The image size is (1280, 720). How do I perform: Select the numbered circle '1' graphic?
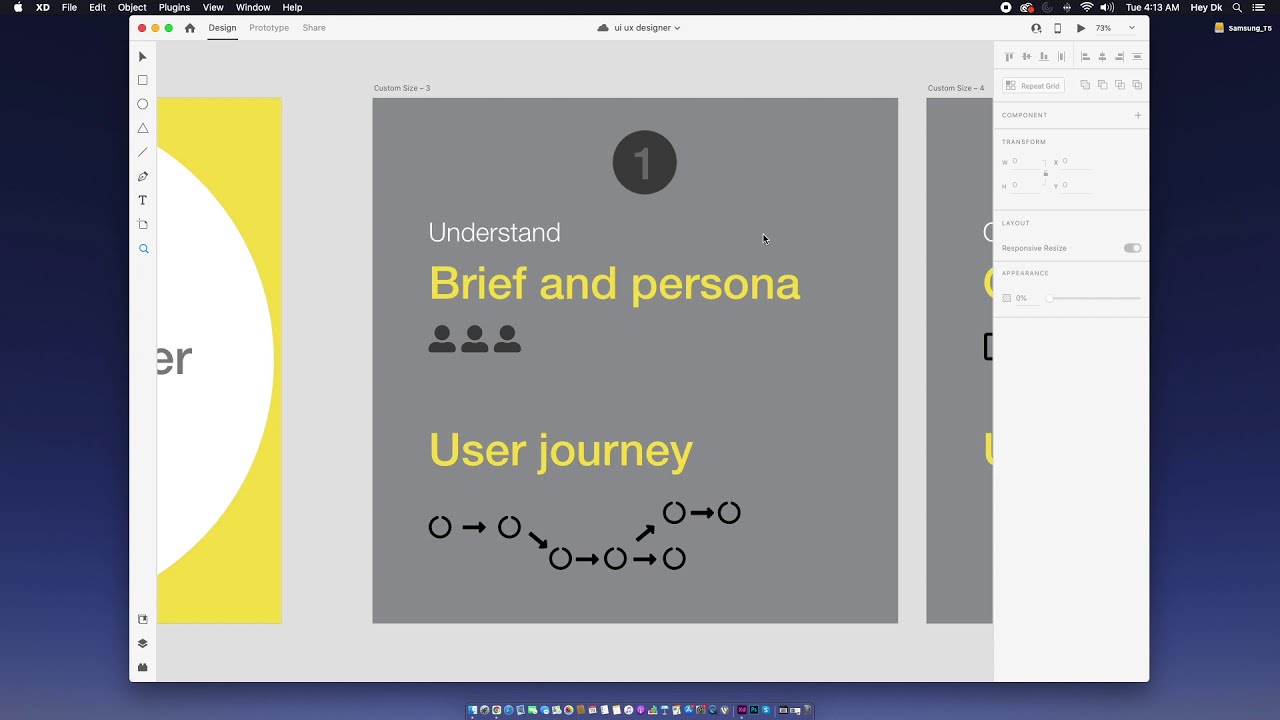(x=644, y=162)
